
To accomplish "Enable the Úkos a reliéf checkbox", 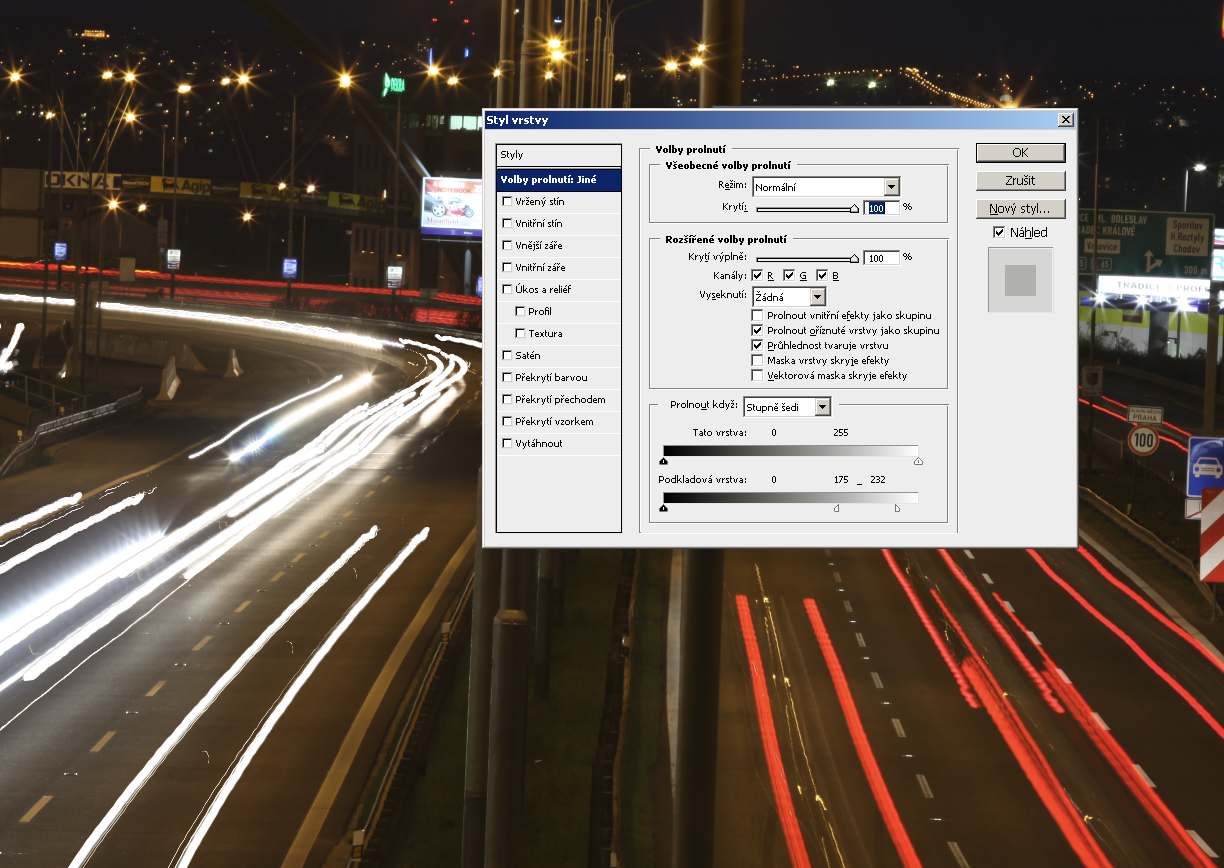I will click(508, 290).
